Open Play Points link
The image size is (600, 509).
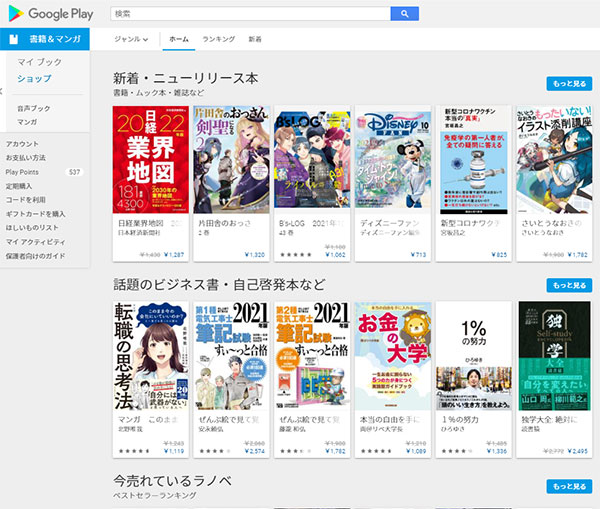tap(22, 172)
